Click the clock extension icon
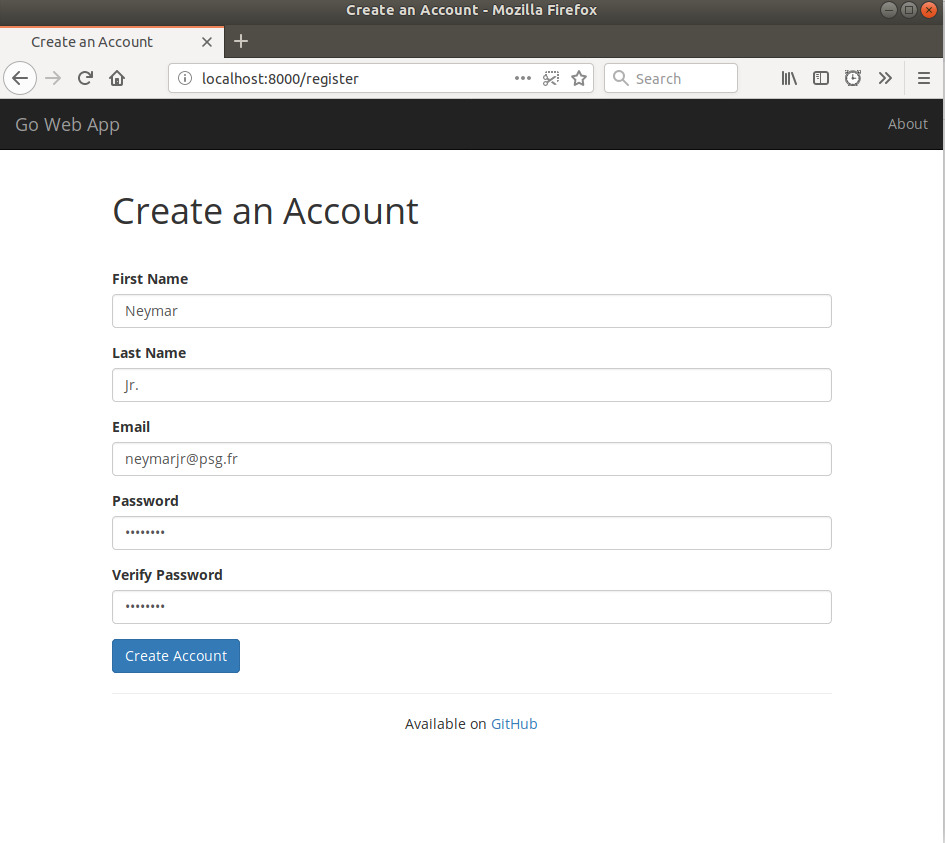 click(853, 78)
